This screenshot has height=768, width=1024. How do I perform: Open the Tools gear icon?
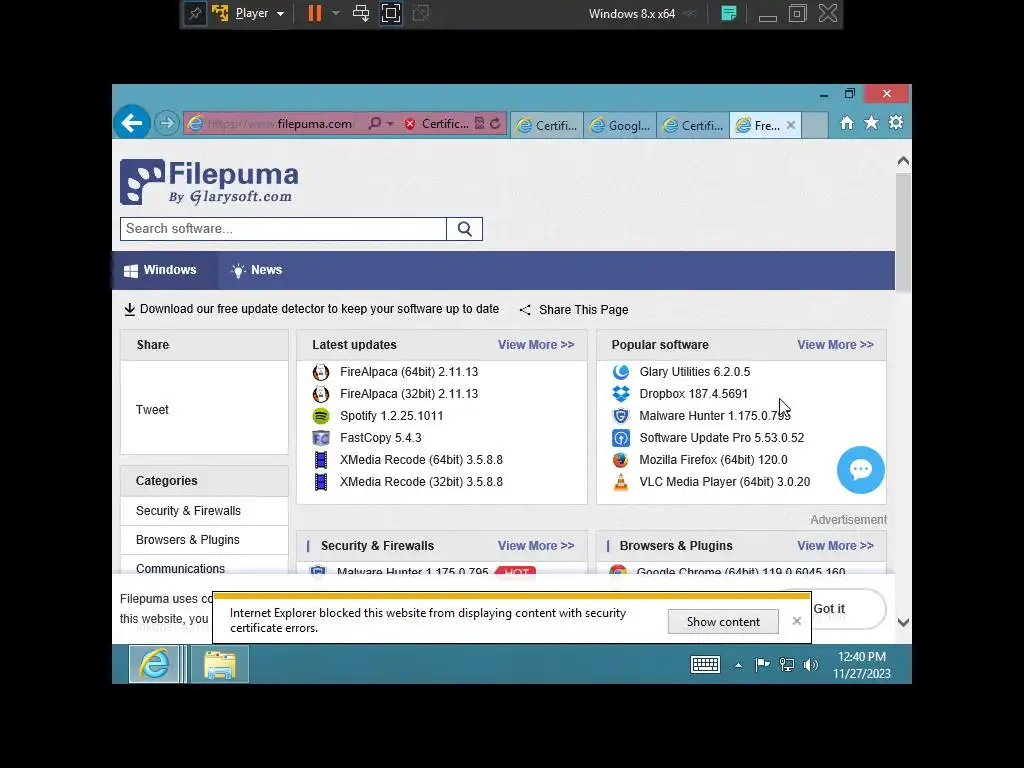(x=896, y=123)
